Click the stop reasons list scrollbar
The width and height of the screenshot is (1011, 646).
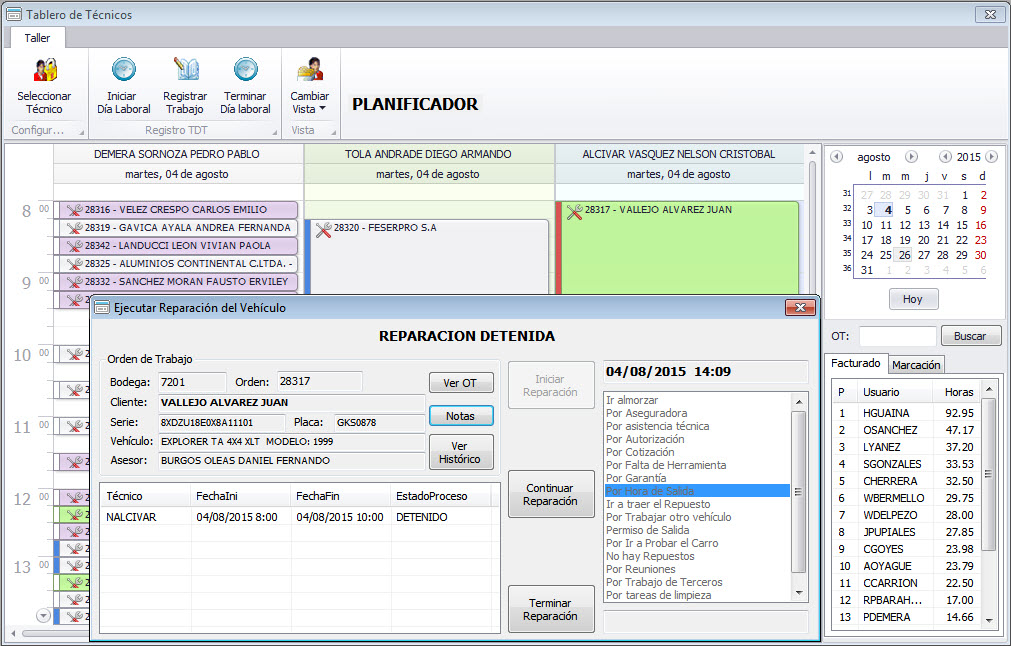[797, 490]
